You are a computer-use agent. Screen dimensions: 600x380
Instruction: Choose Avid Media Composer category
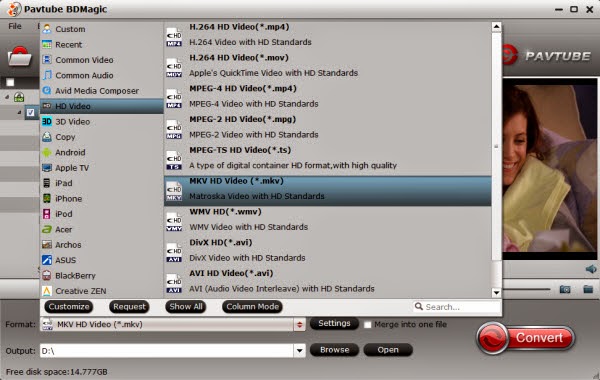point(101,91)
